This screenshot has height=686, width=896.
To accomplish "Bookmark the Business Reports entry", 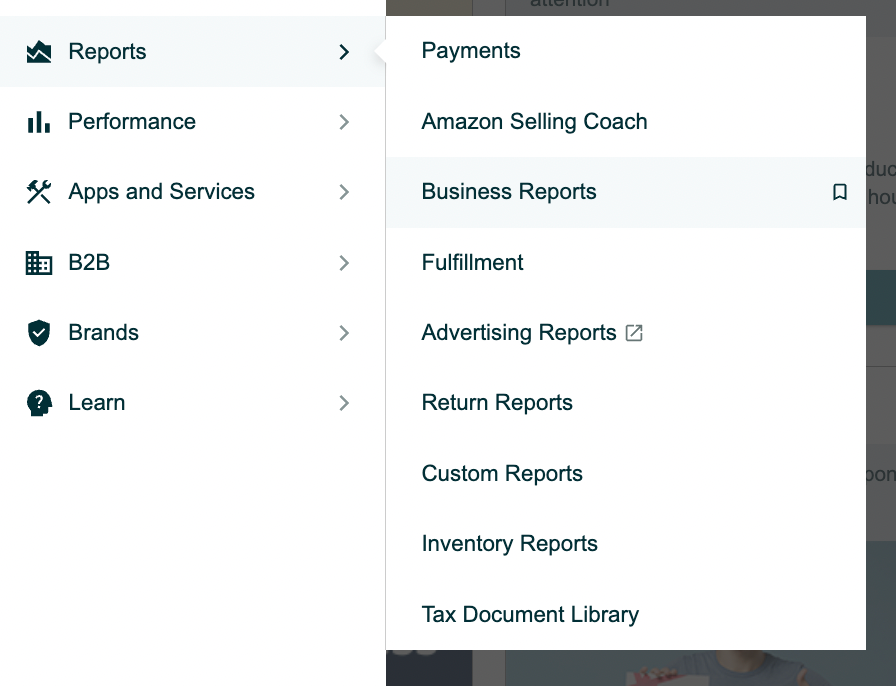I will [839, 192].
